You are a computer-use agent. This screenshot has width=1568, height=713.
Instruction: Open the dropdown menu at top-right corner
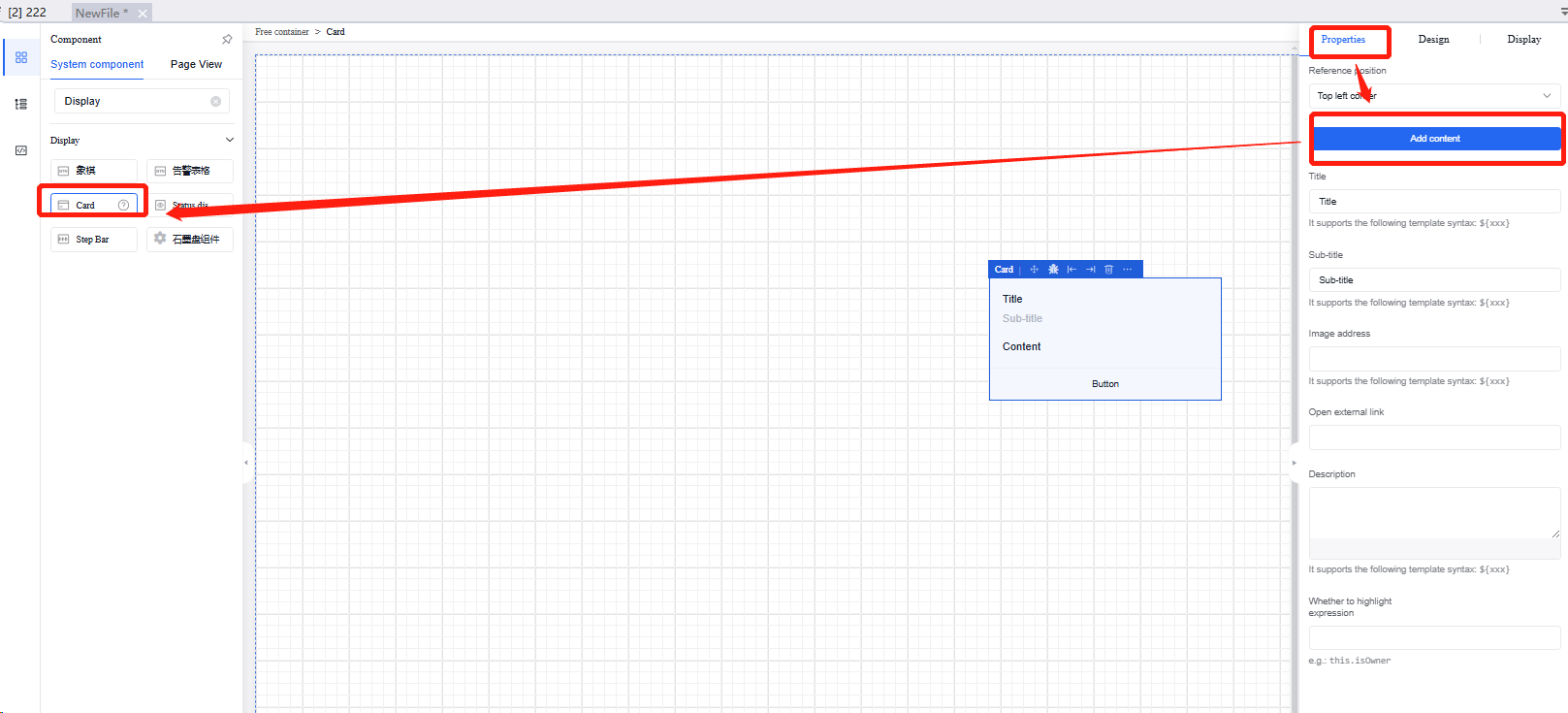click(1563, 13)
